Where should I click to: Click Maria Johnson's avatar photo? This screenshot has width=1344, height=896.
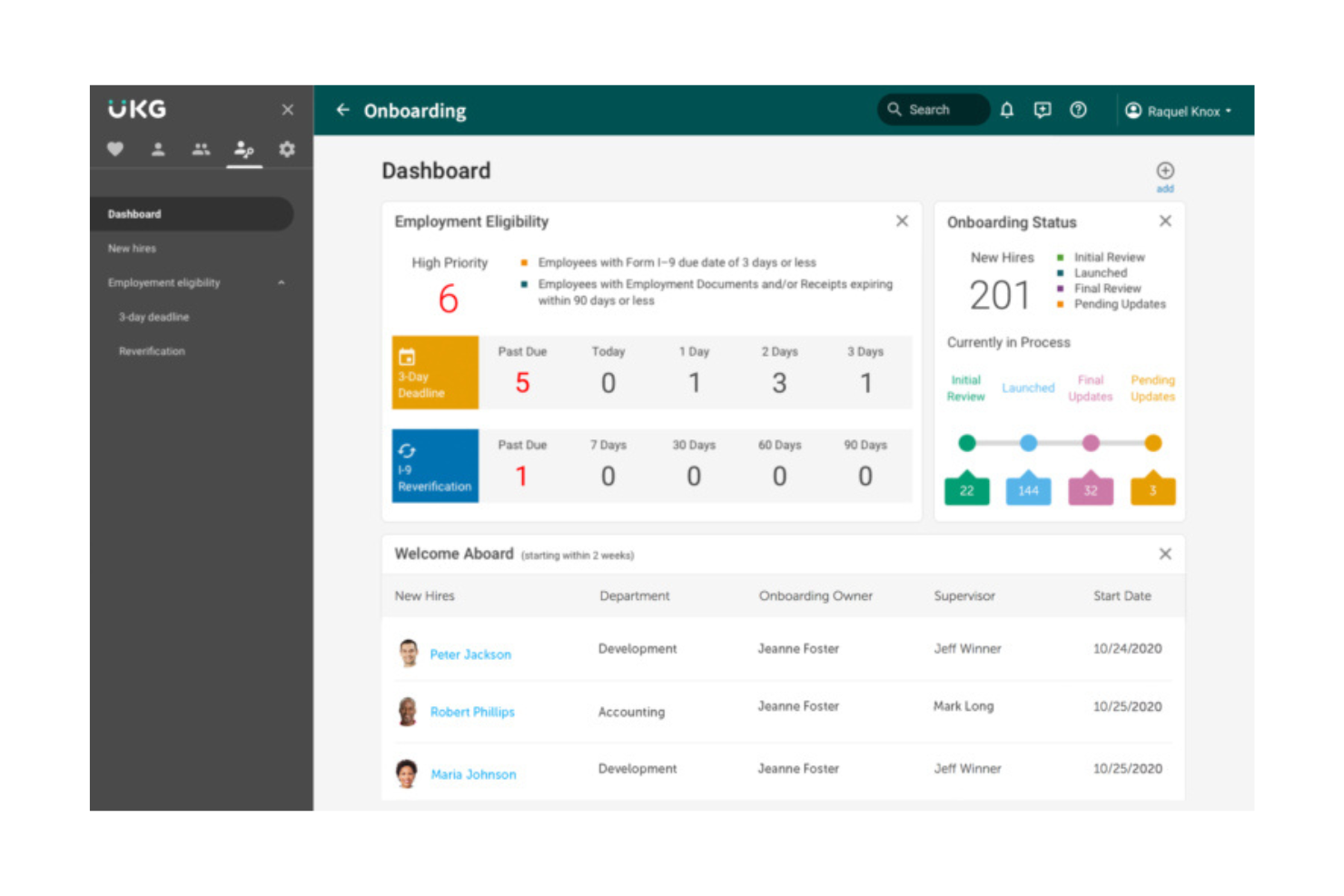(x=407, y=773)
